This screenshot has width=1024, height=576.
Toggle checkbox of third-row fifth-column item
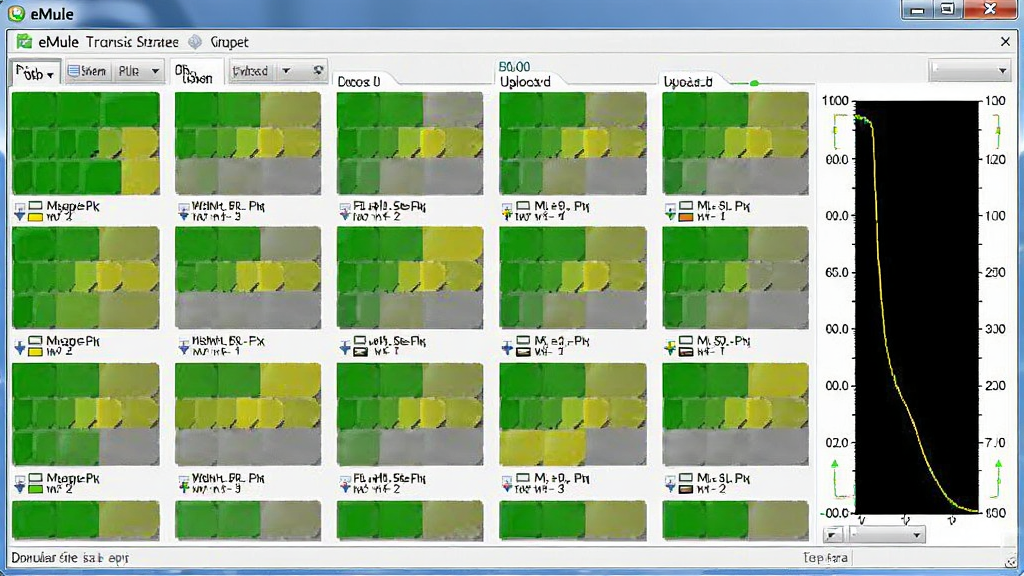pos(686,478)
